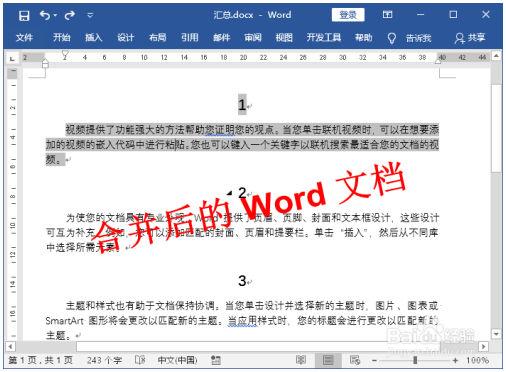Click the zoom in plus button

click(x=455, y=360)
